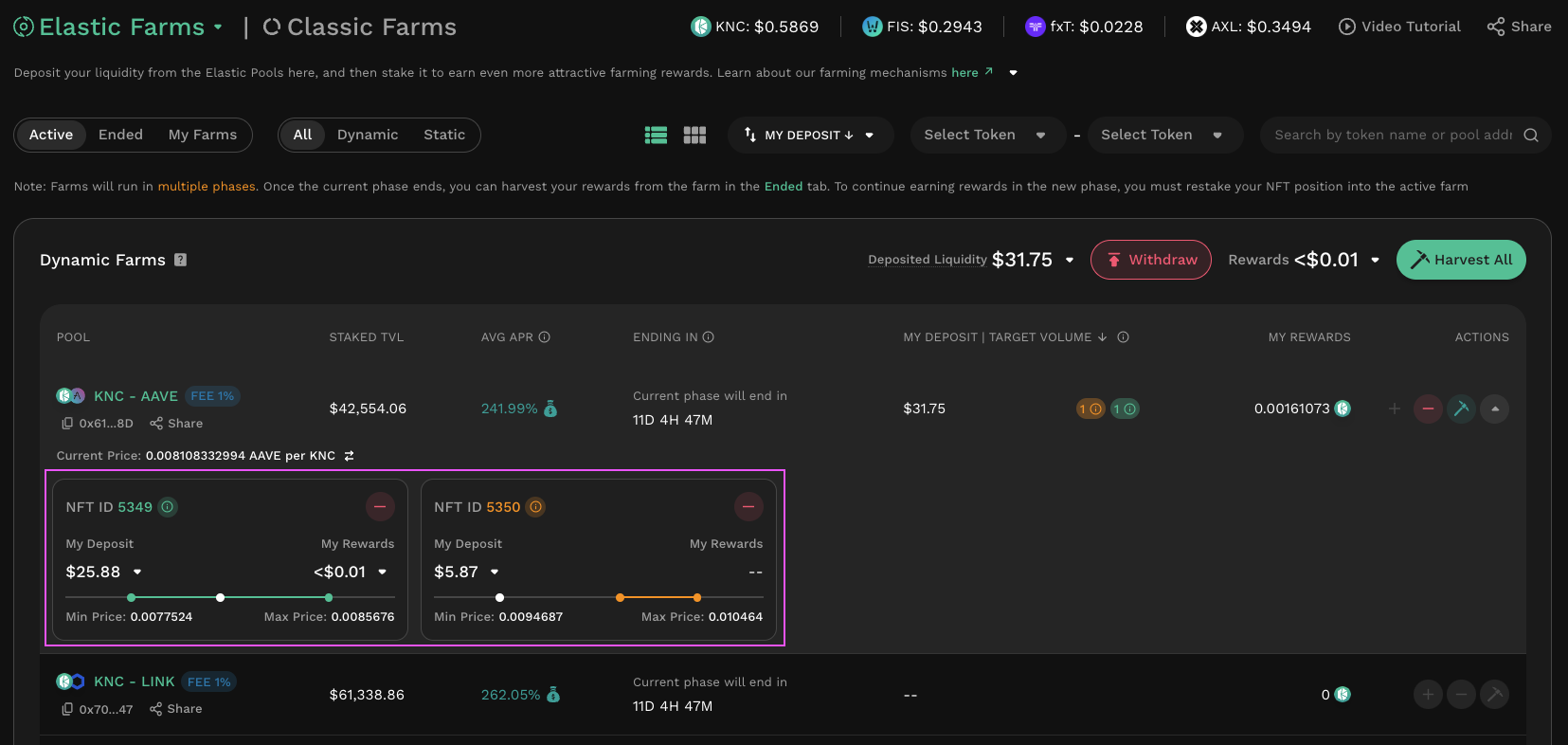Switch to list view layout icon

(656, 136)
